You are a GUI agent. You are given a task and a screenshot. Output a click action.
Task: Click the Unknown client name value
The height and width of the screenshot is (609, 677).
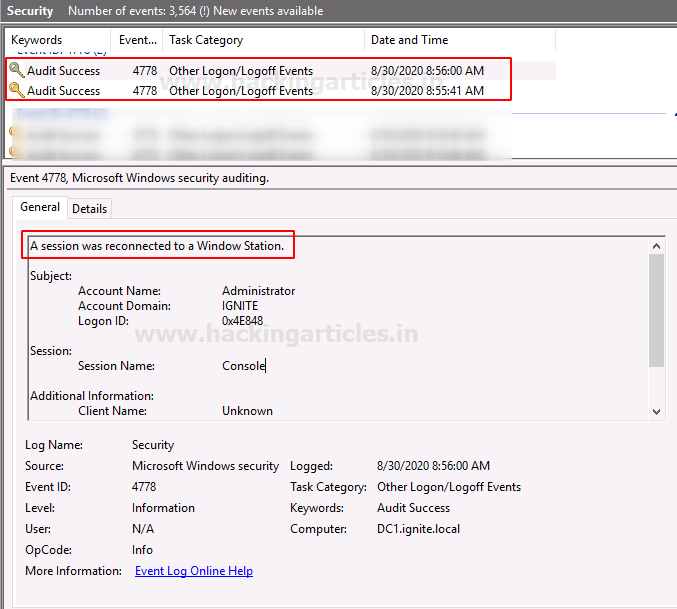pyautogui.click(x=247, y=410)
